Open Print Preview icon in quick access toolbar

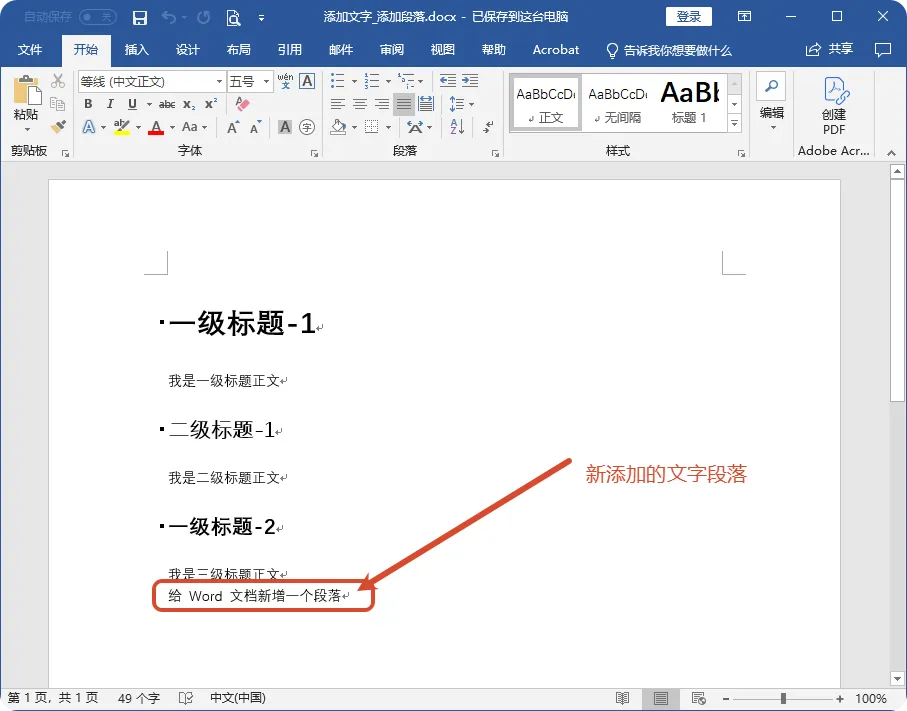pos(233,18)
